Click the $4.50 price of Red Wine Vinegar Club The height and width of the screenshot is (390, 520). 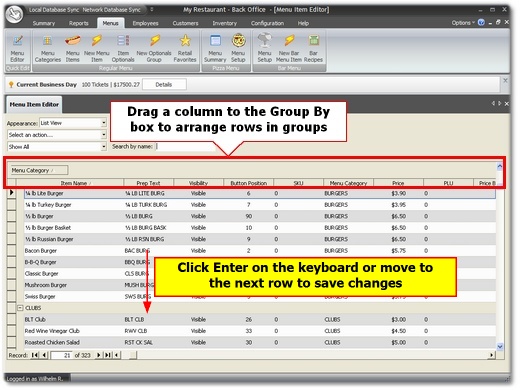399,331
